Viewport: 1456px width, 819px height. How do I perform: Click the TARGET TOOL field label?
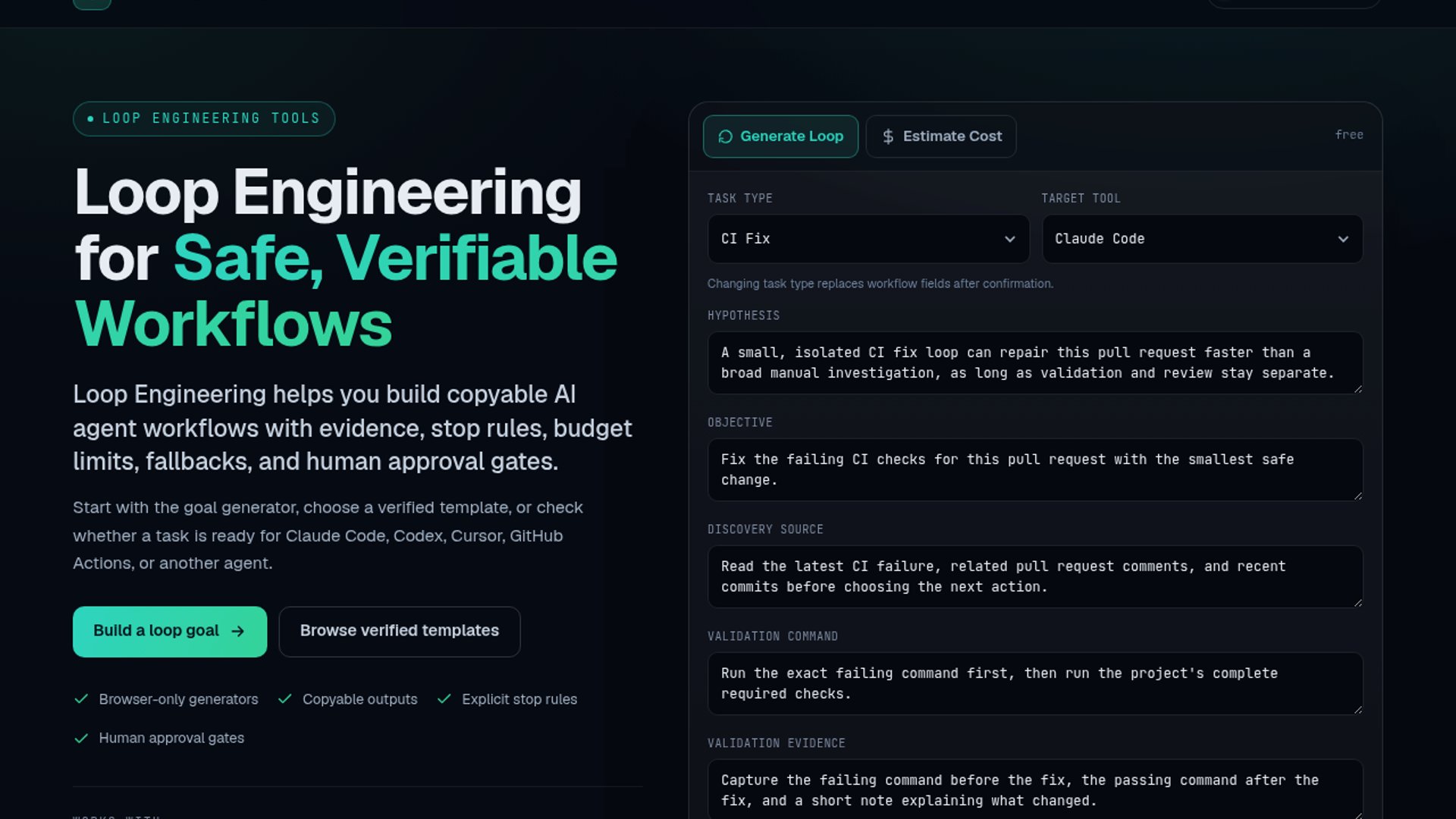(x=1081, y=199)
